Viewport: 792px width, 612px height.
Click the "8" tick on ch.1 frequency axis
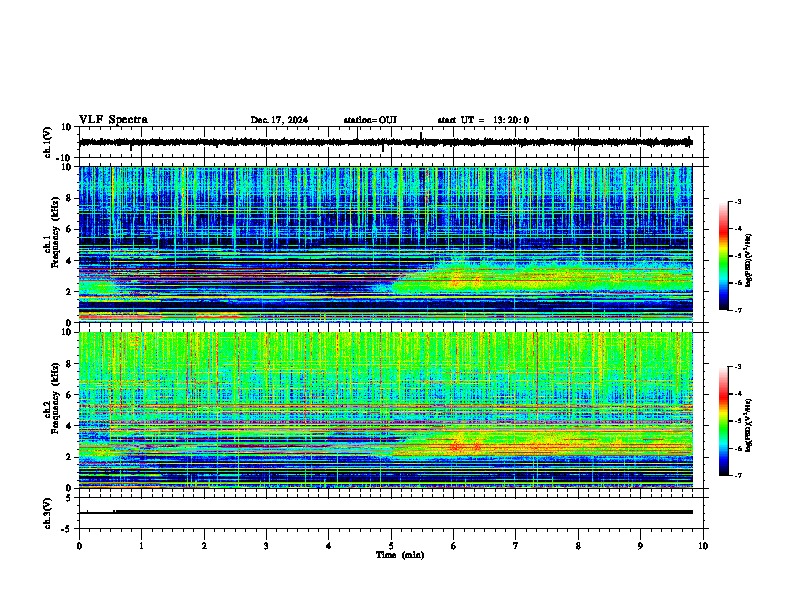tap(69, 198)
